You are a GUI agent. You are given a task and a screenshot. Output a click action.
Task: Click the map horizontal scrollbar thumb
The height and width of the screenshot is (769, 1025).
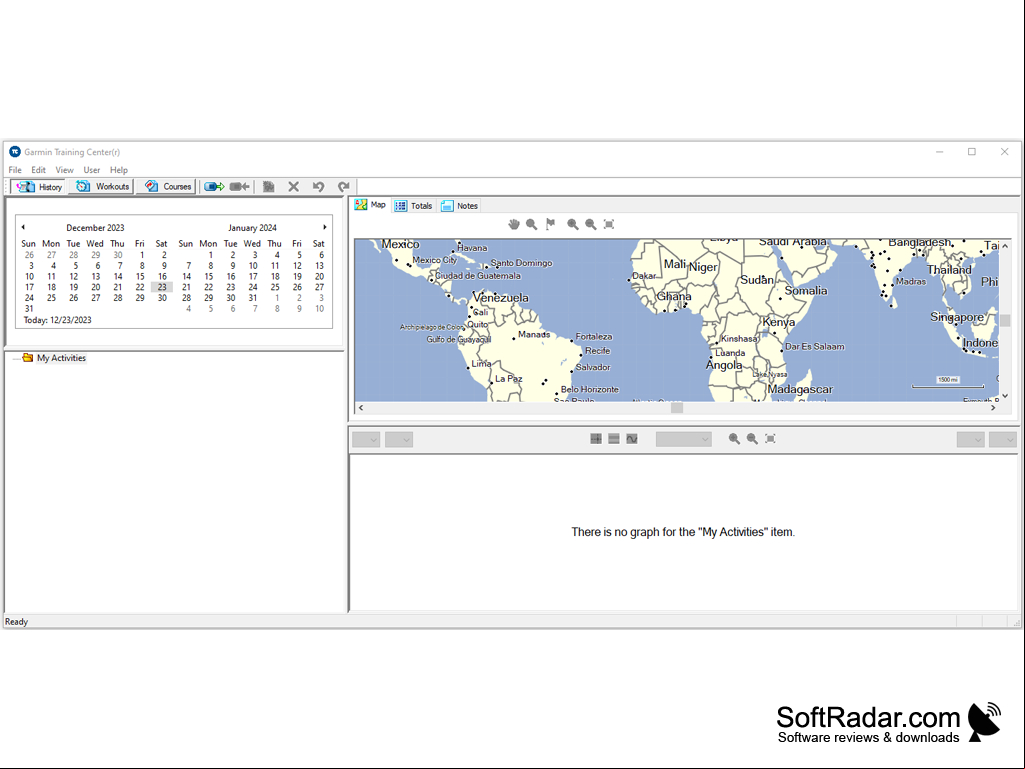click(677, 408)
